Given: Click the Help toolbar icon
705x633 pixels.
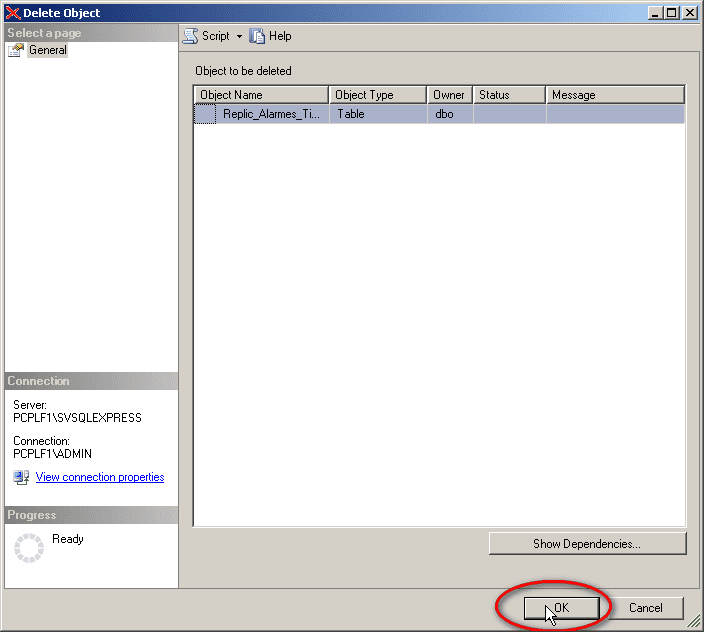Looking at the screenshot, I should [x=258, y=36].
